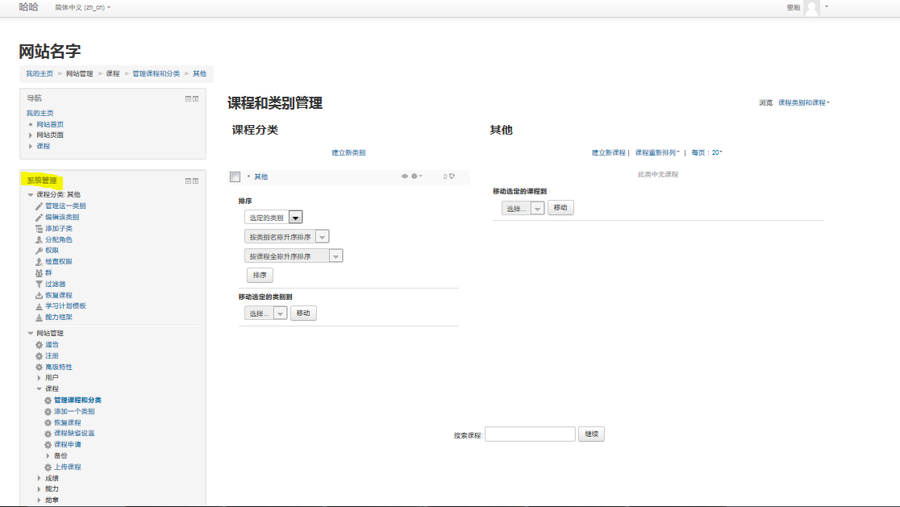This screenshot has width=900, height=507.
Task: Tick the checkbox for 其他 category
Action: pyautogui.click(x=235, y=177)
